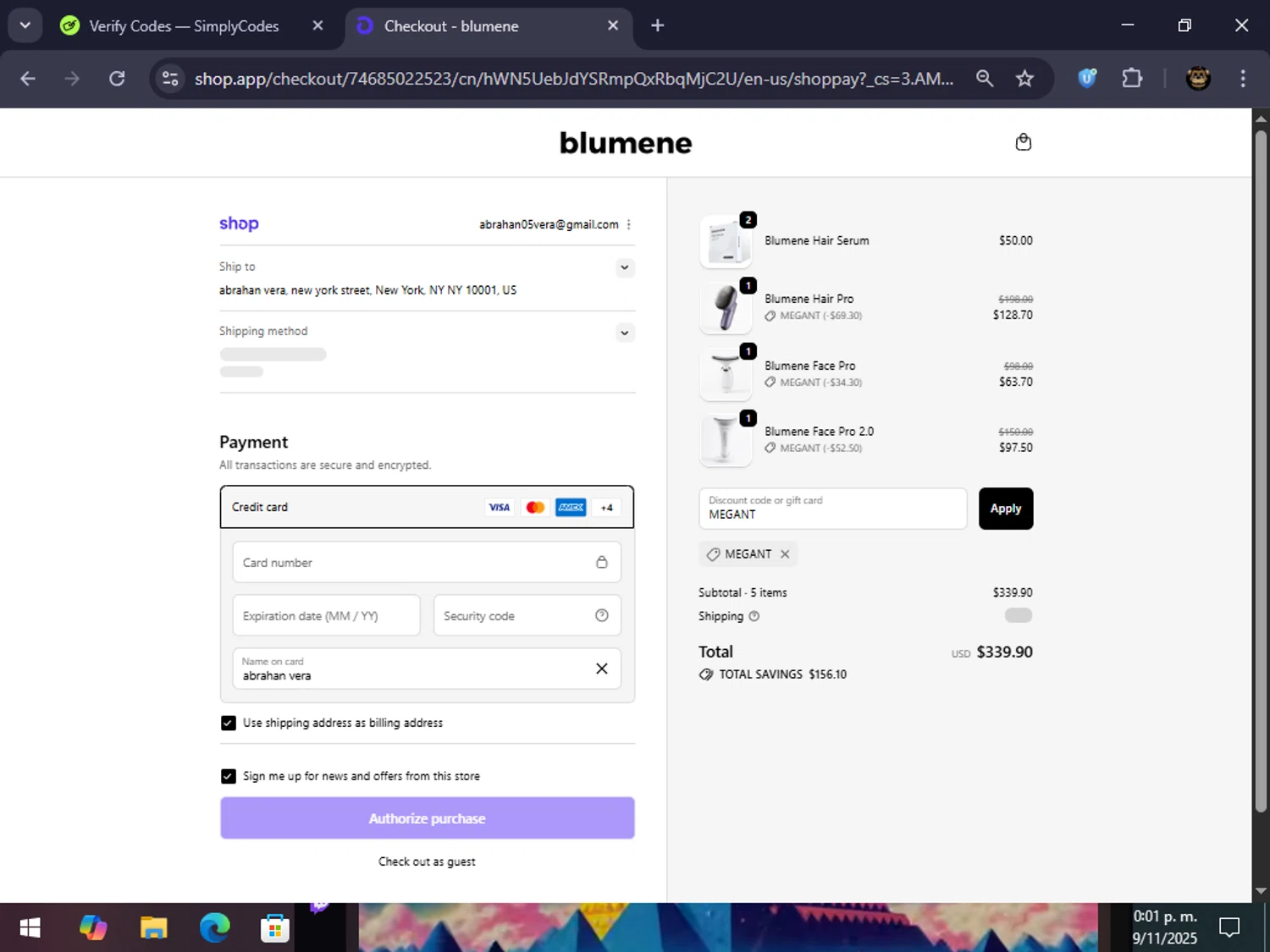Close the Verify Codes tab
Screen dimensions: 1270x952
[x=317, y=25]
